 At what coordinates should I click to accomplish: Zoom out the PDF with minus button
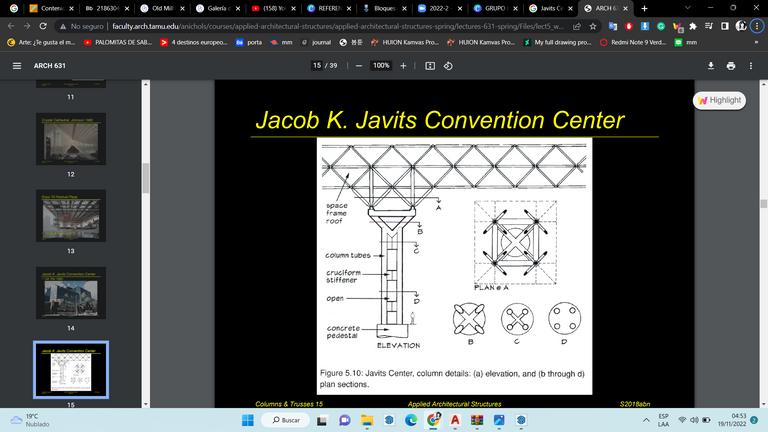click(x=359, y=66)
